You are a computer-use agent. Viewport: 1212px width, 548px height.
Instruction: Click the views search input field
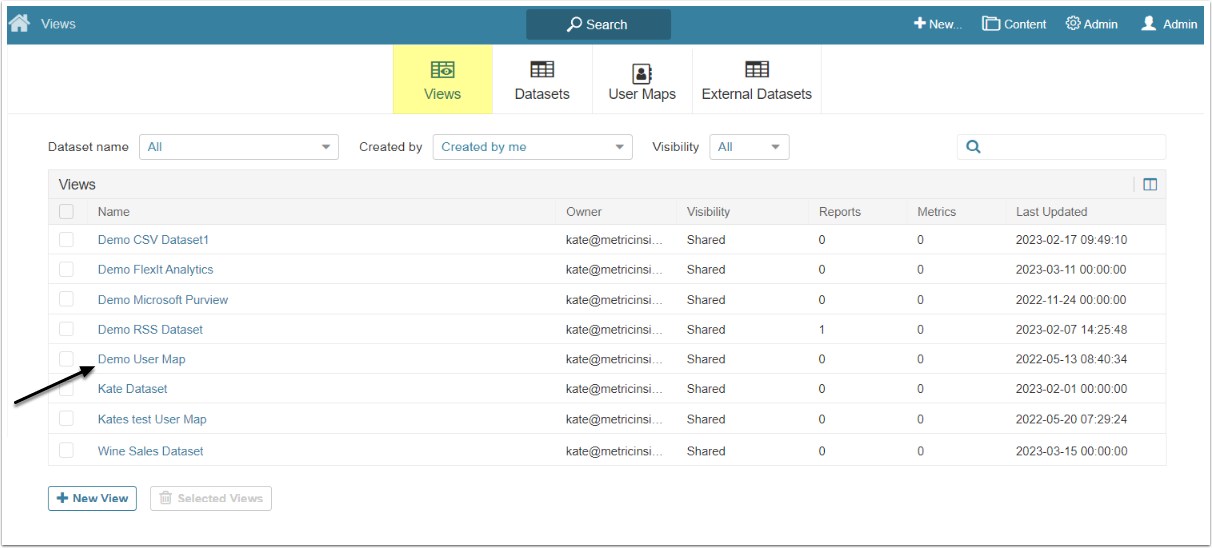tap(1072, 147)
